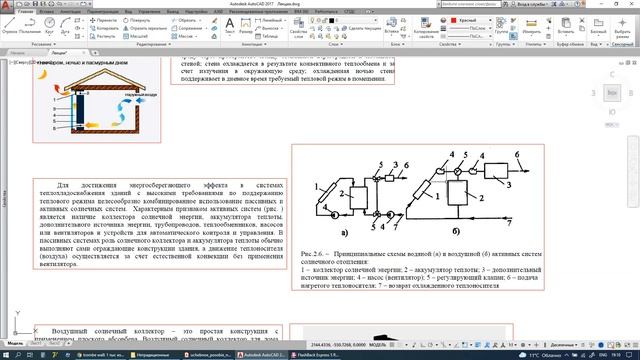
Task: Click the Вставка (Insert block) icon
Action: tap(391, 25)
